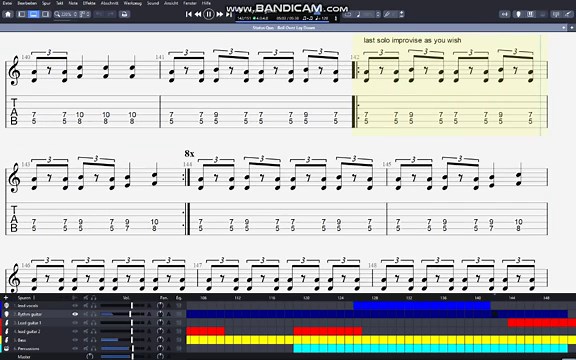Click the Percussions drum icon

(x=7, y=349)
